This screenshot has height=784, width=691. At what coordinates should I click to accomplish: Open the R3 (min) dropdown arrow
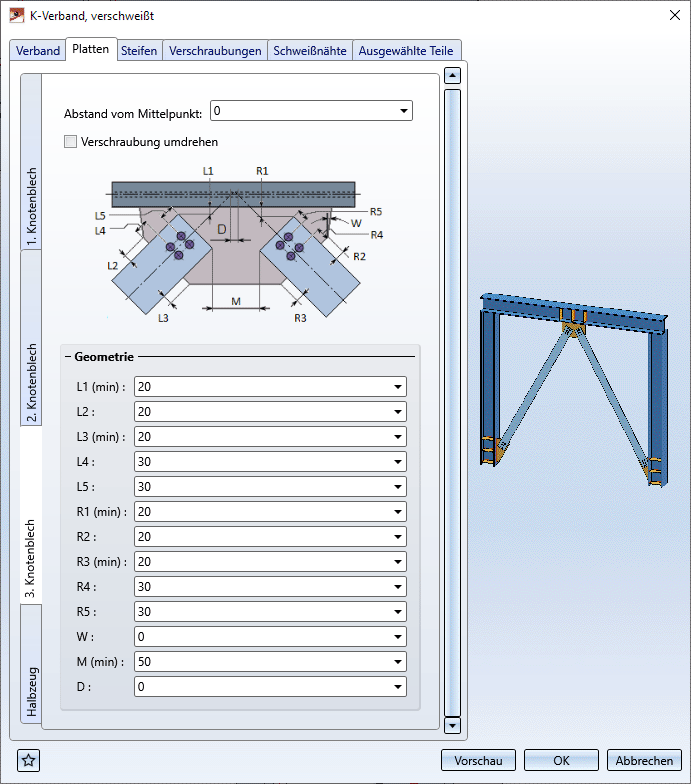pos(398,562)
